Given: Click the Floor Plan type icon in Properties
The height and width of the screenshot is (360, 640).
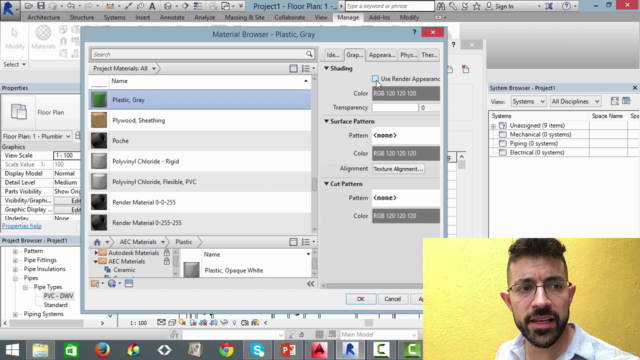Looking at the screenshot, I should point(19,112).
